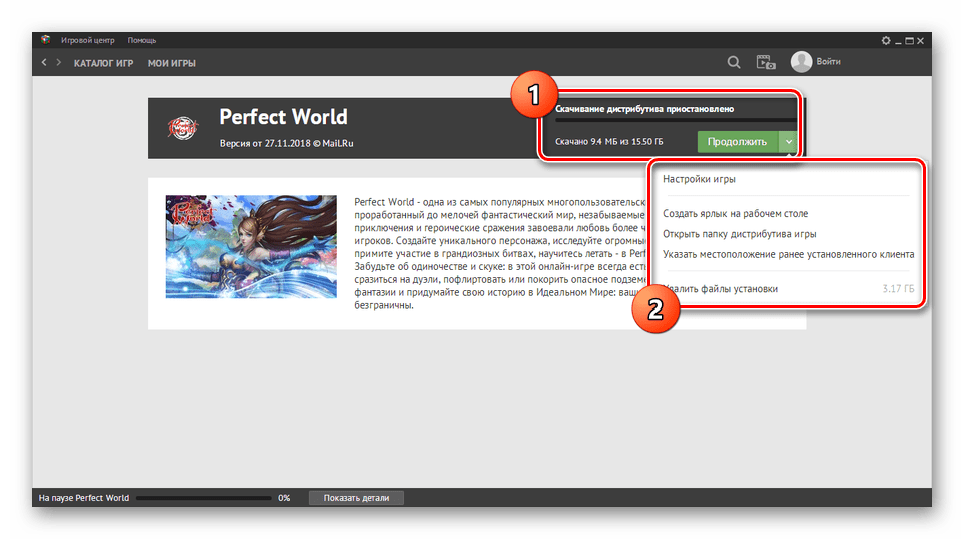Image resolution: width=964 pixels, height=539 pixels.
Task: Toggle the dropdown arrow beside Продолжить
Action: tap(788, 142)
